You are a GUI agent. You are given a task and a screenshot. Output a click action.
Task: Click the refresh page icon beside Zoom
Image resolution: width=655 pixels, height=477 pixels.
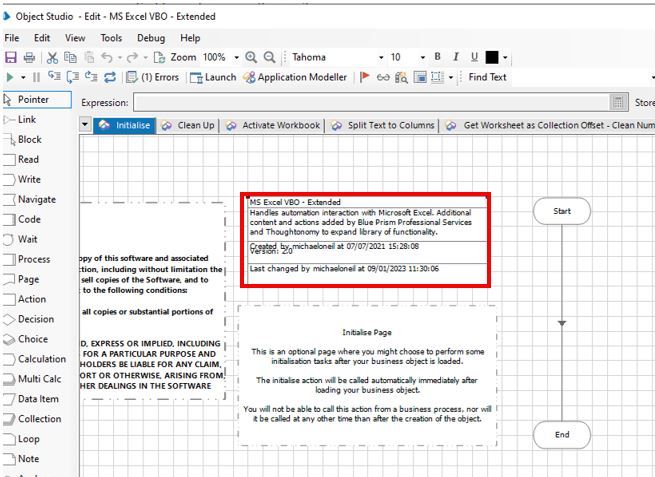tap(159, 57)
